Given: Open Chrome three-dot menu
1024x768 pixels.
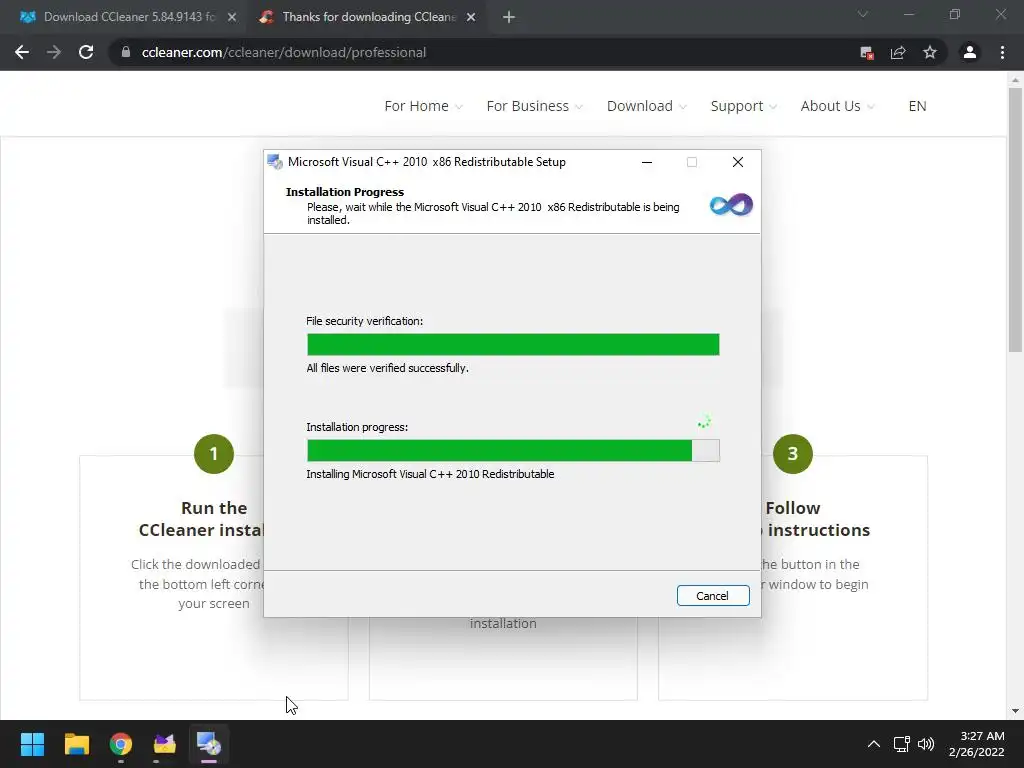Looking at the screenshot, I should click(1002, 52).
